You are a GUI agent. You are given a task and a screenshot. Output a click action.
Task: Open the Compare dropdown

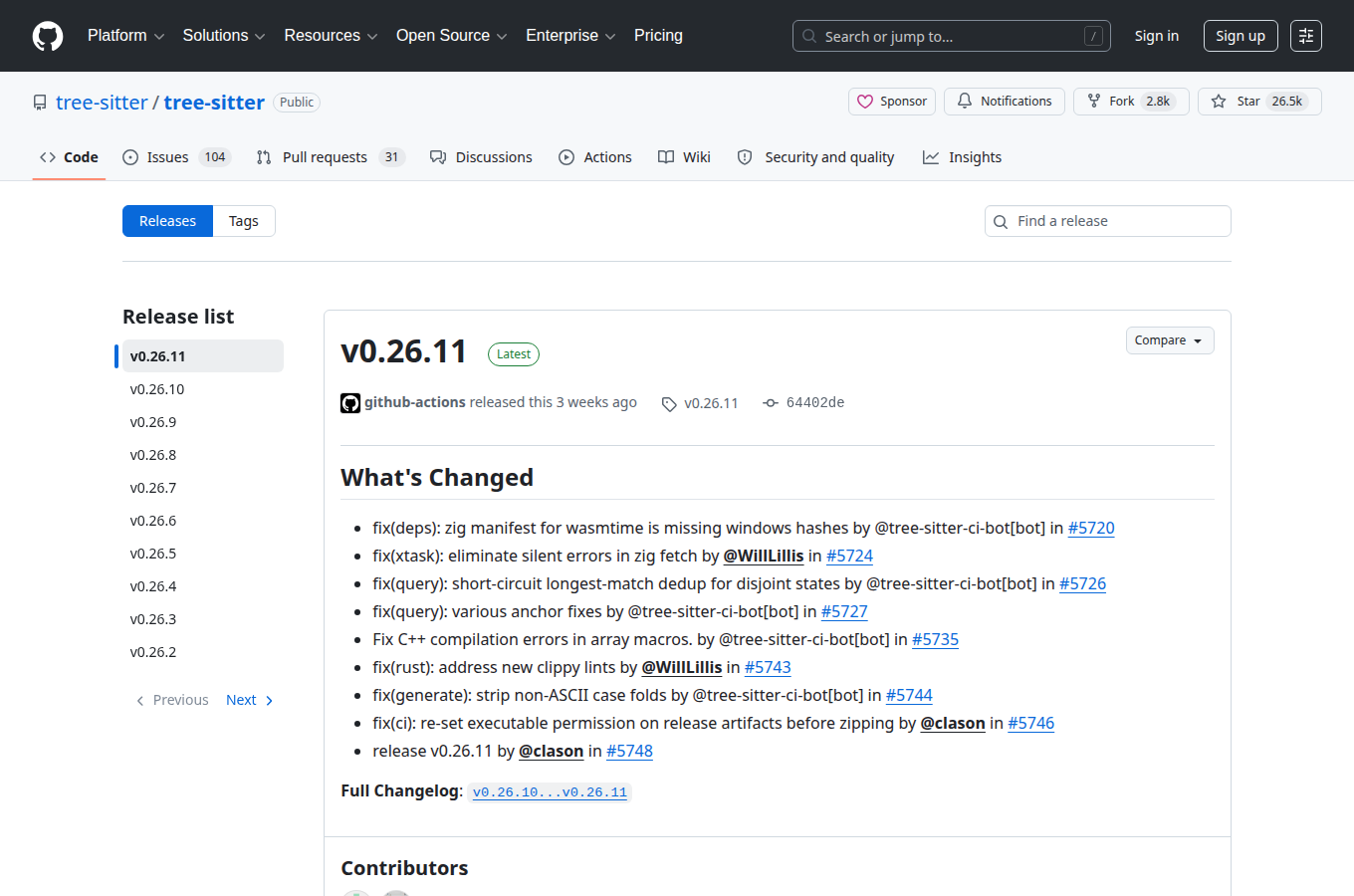click(x=1170, y=340)
